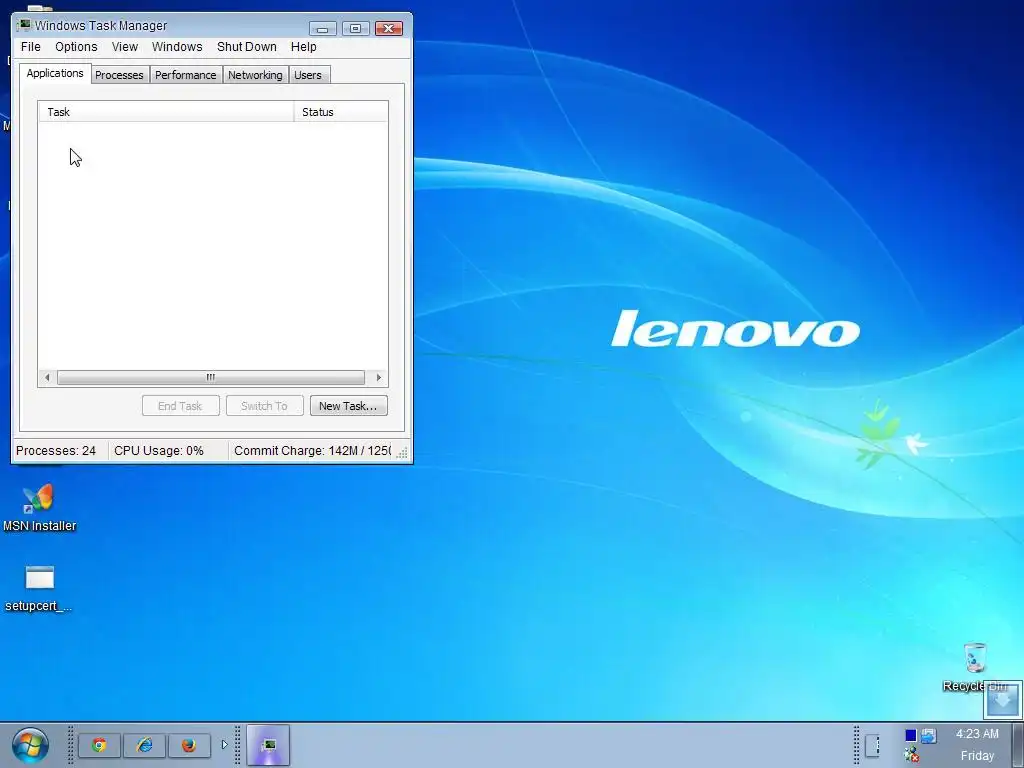This screenshot has height=768, width=1024.
Task: Select Task Manager button in the taskbar
Action: click(268, 745)
